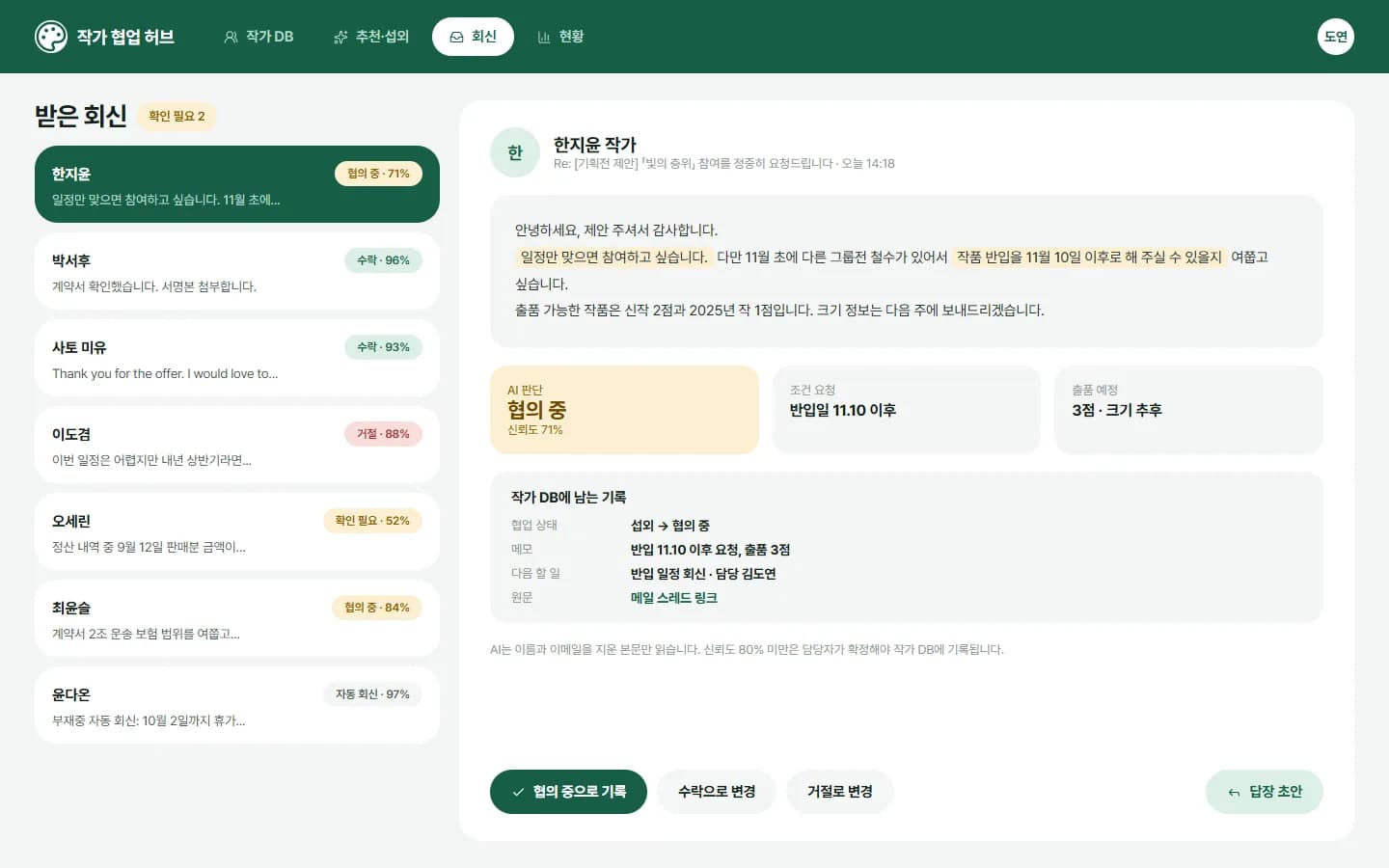Click the 협의 중 · 84% badge
This screenshot has height=868, width=1389.
(x=377, y=608)
